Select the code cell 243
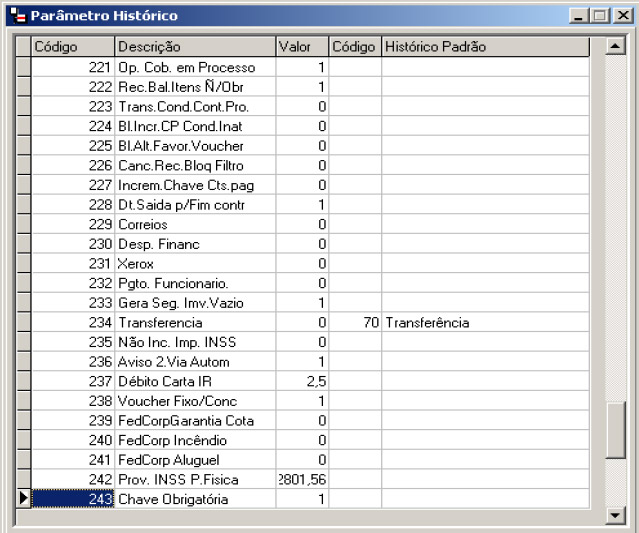Viewport: 639px width, 533px height. (x=73, y=499)
